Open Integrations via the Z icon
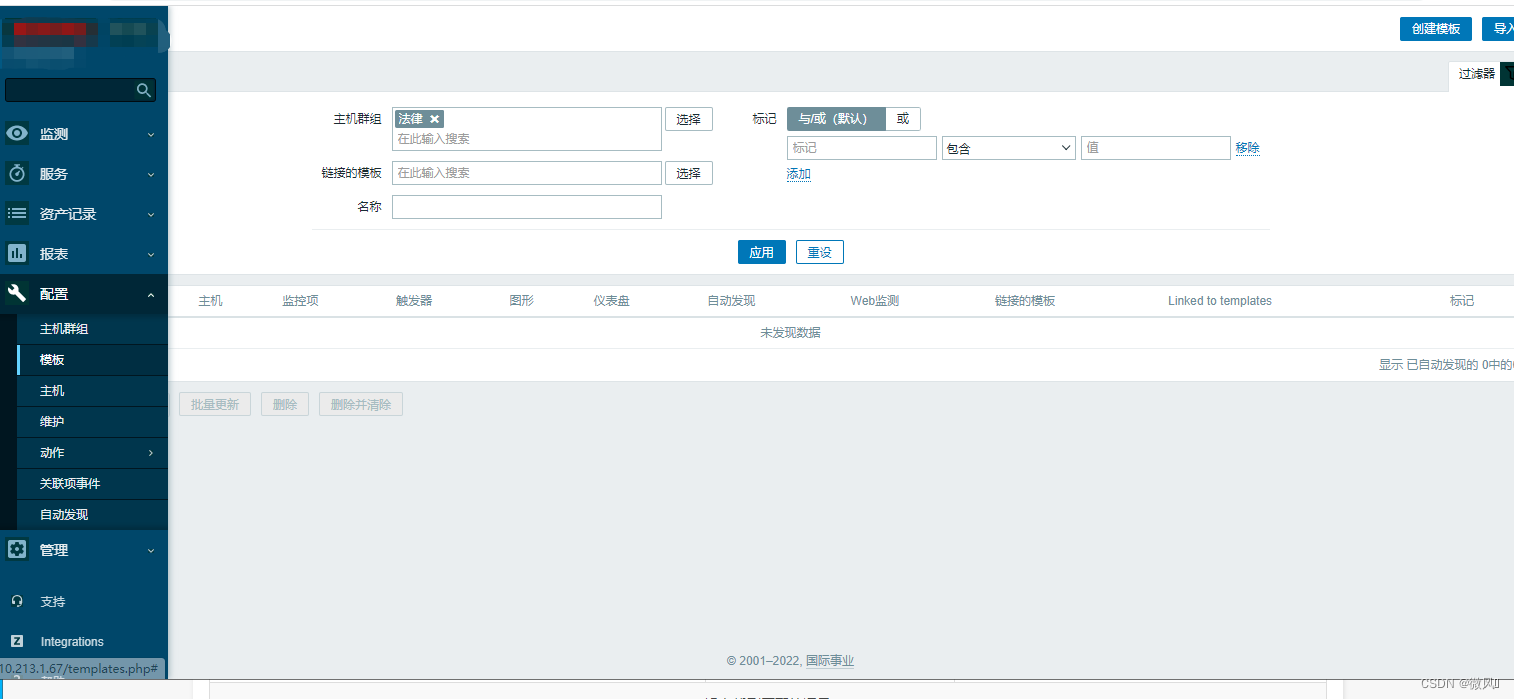Viewport: 1514px width, 699px height. coord(16,641)
